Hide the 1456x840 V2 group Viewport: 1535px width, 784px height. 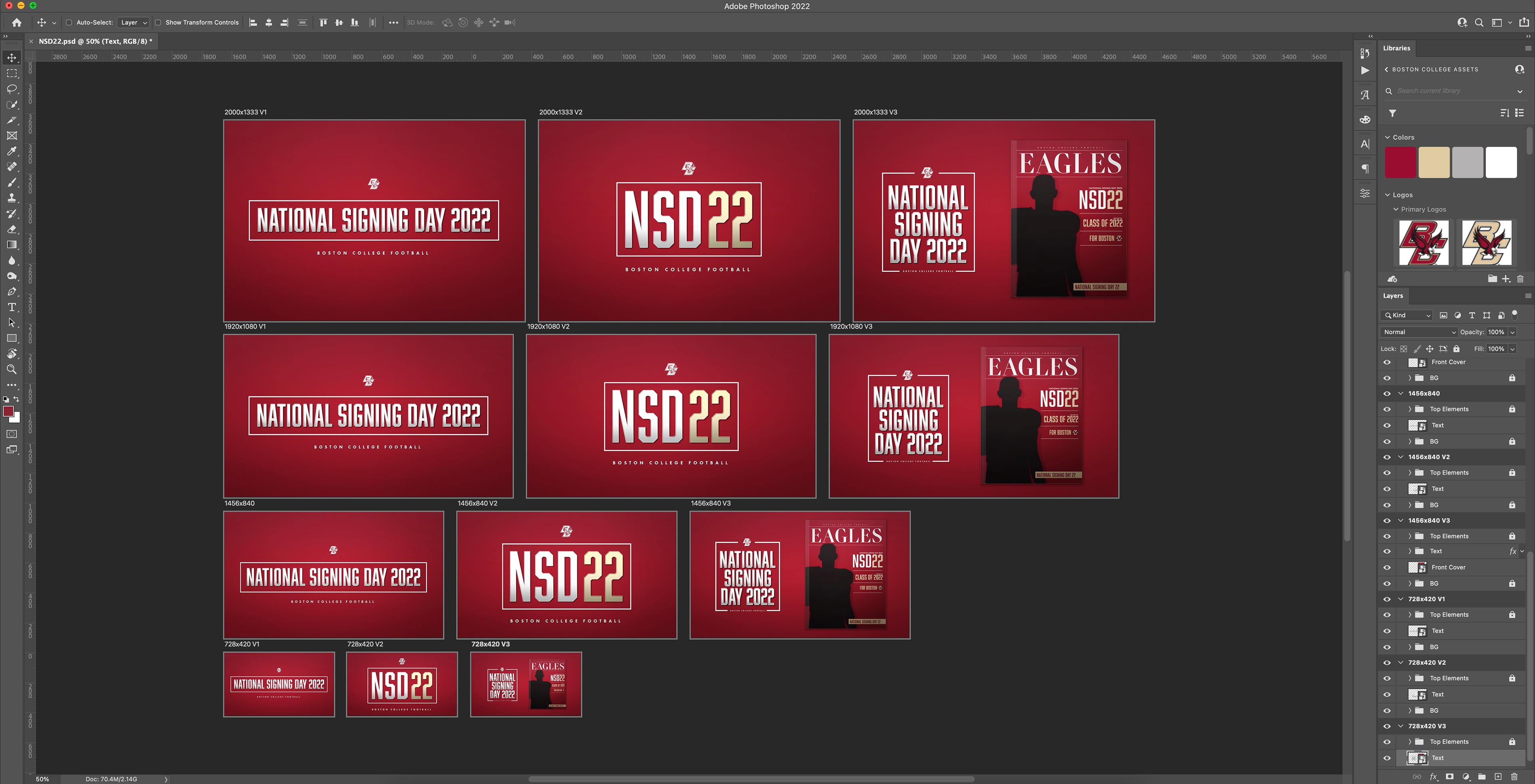click(1387, 458)
